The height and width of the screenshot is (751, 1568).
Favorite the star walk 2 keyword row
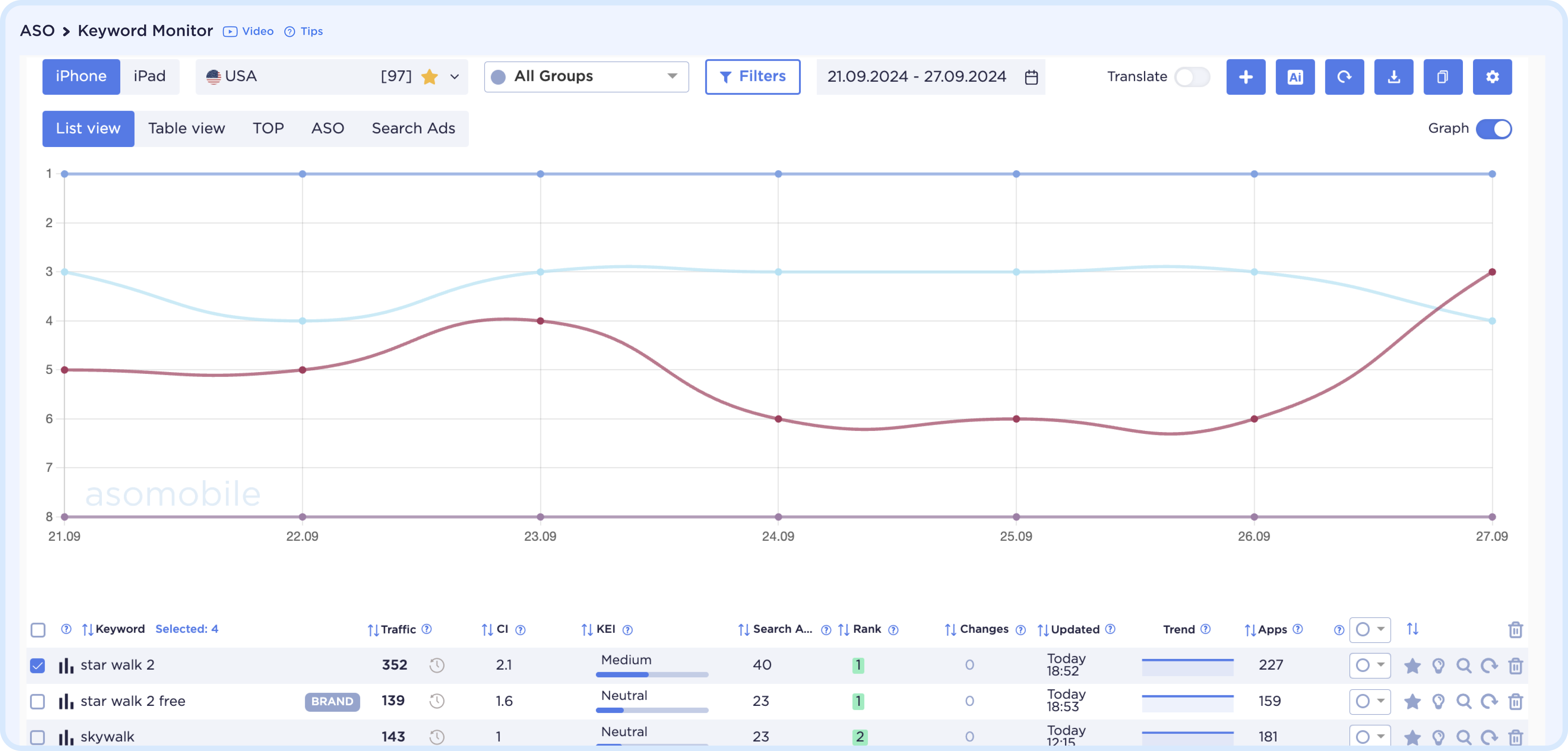(x=1412, y=666)
